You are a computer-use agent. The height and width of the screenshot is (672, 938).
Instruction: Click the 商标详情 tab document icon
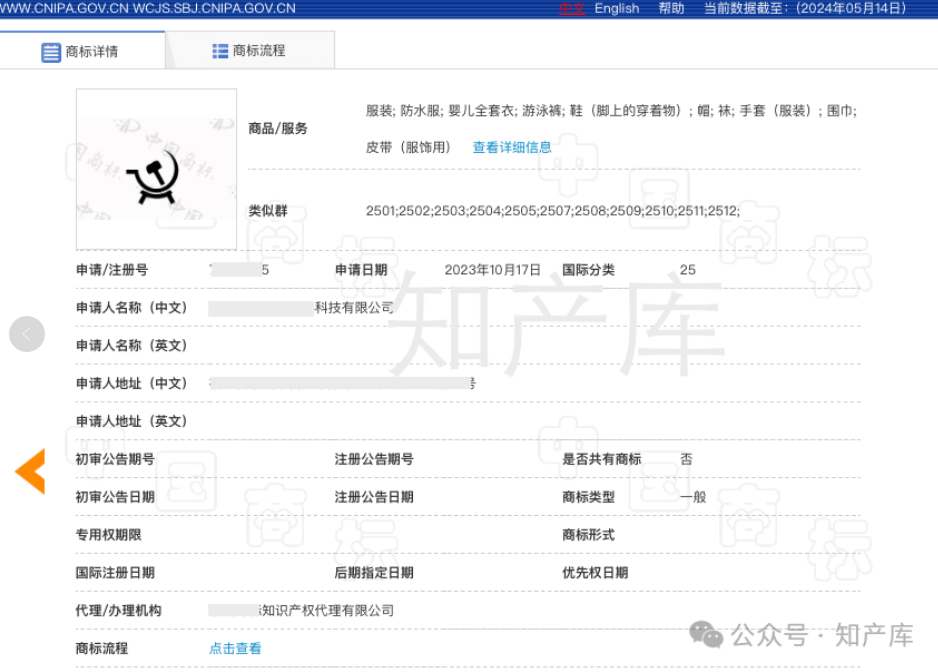pyautogui.click(x=51, y=52)
